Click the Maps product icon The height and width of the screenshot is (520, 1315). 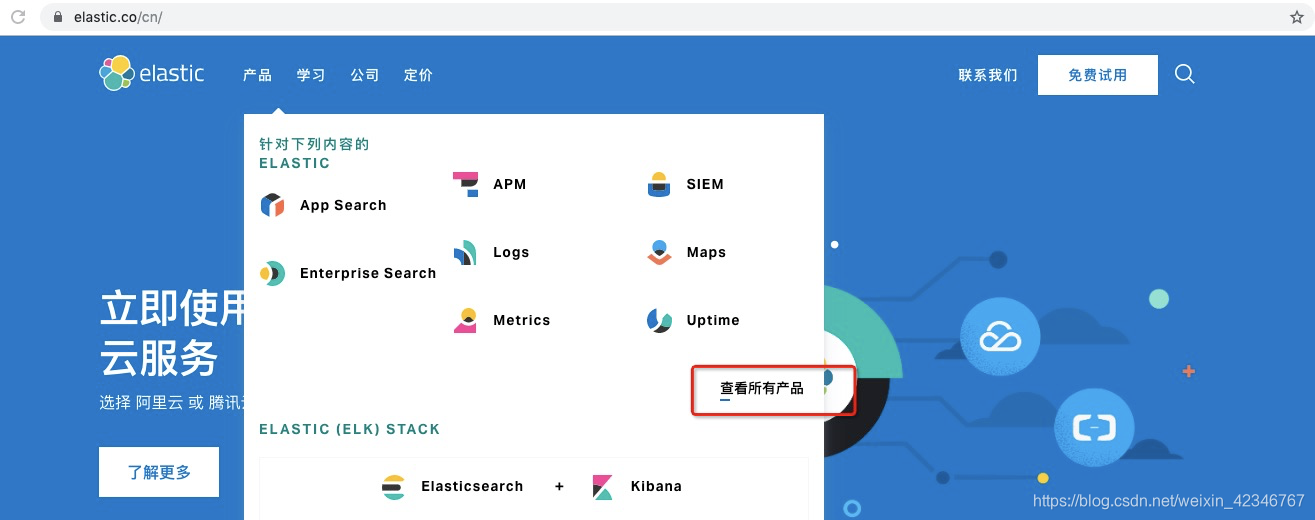(658, 253)
